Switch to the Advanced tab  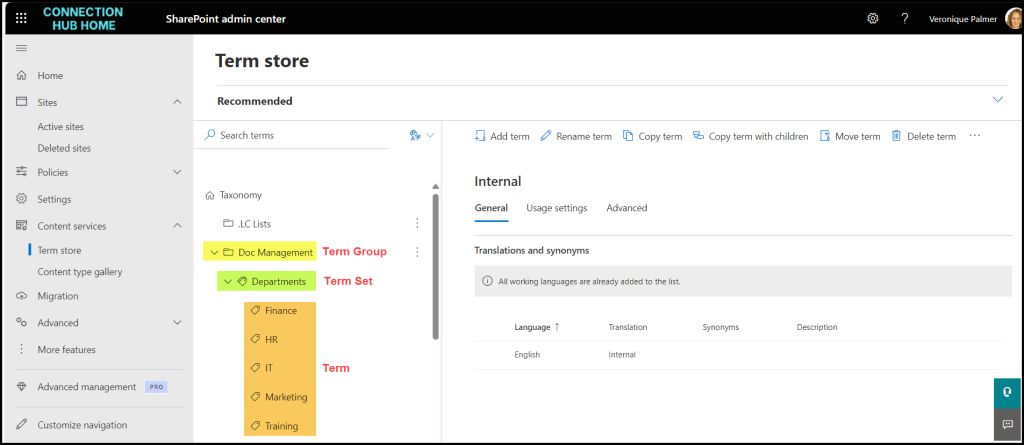627,208
